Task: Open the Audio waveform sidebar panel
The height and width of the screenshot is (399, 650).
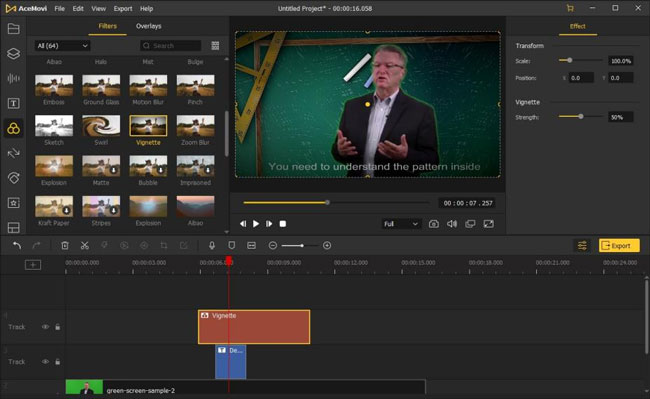Action: 13,78
